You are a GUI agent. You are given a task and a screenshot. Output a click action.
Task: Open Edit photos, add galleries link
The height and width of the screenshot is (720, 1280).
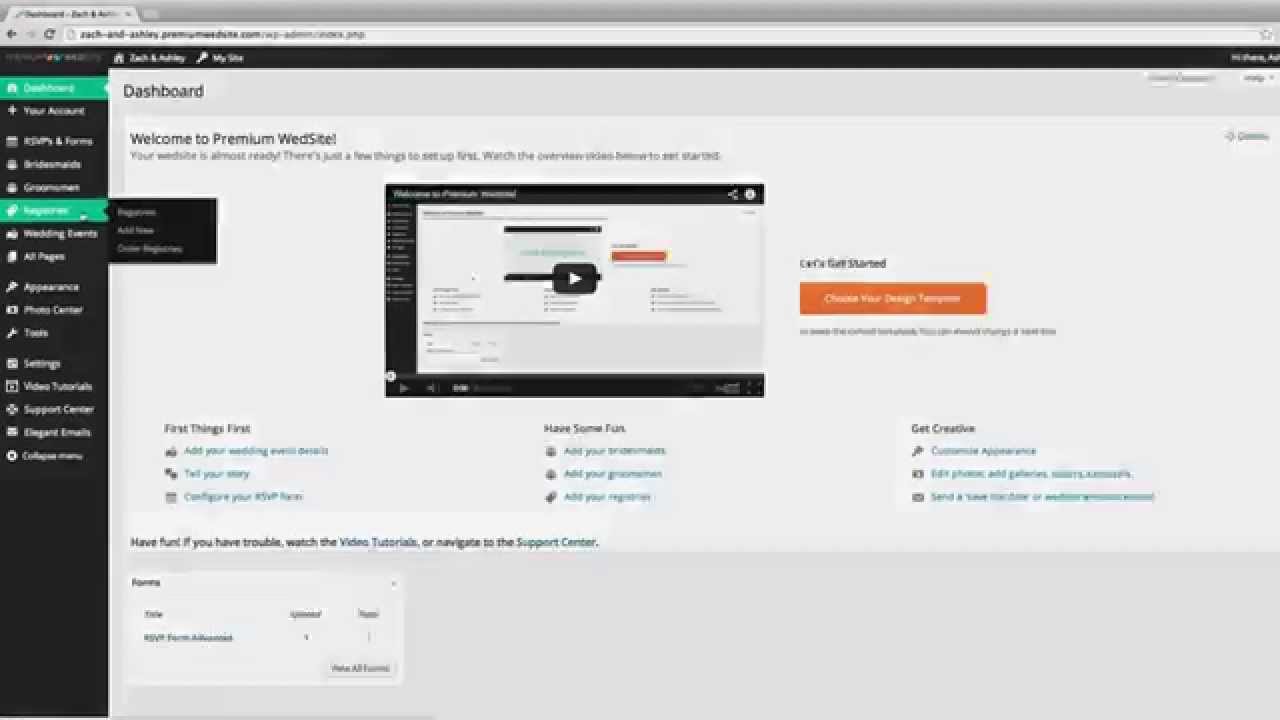(x=1031, y=474)
